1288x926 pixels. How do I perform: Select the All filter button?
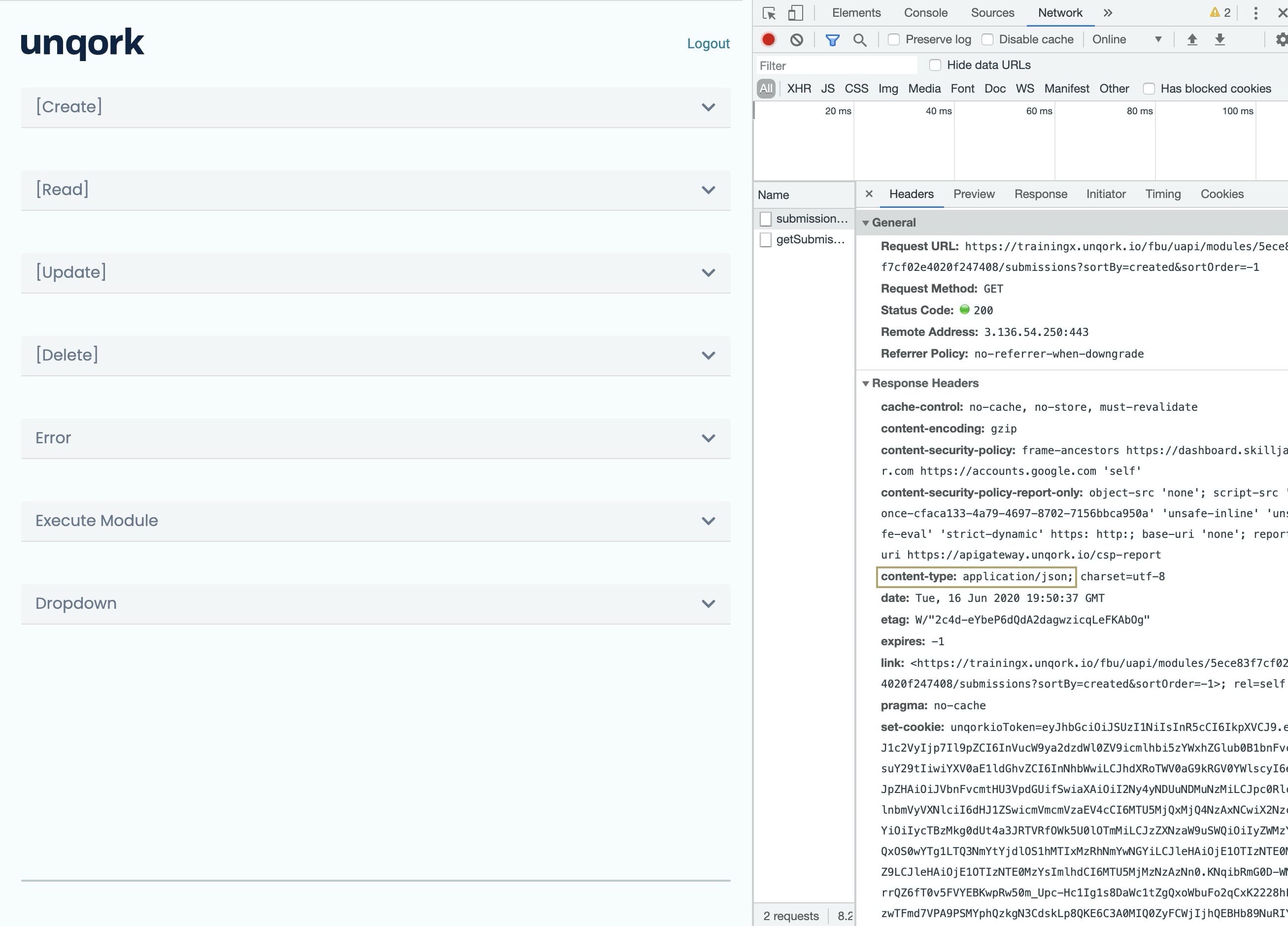[x=766, y=89]
